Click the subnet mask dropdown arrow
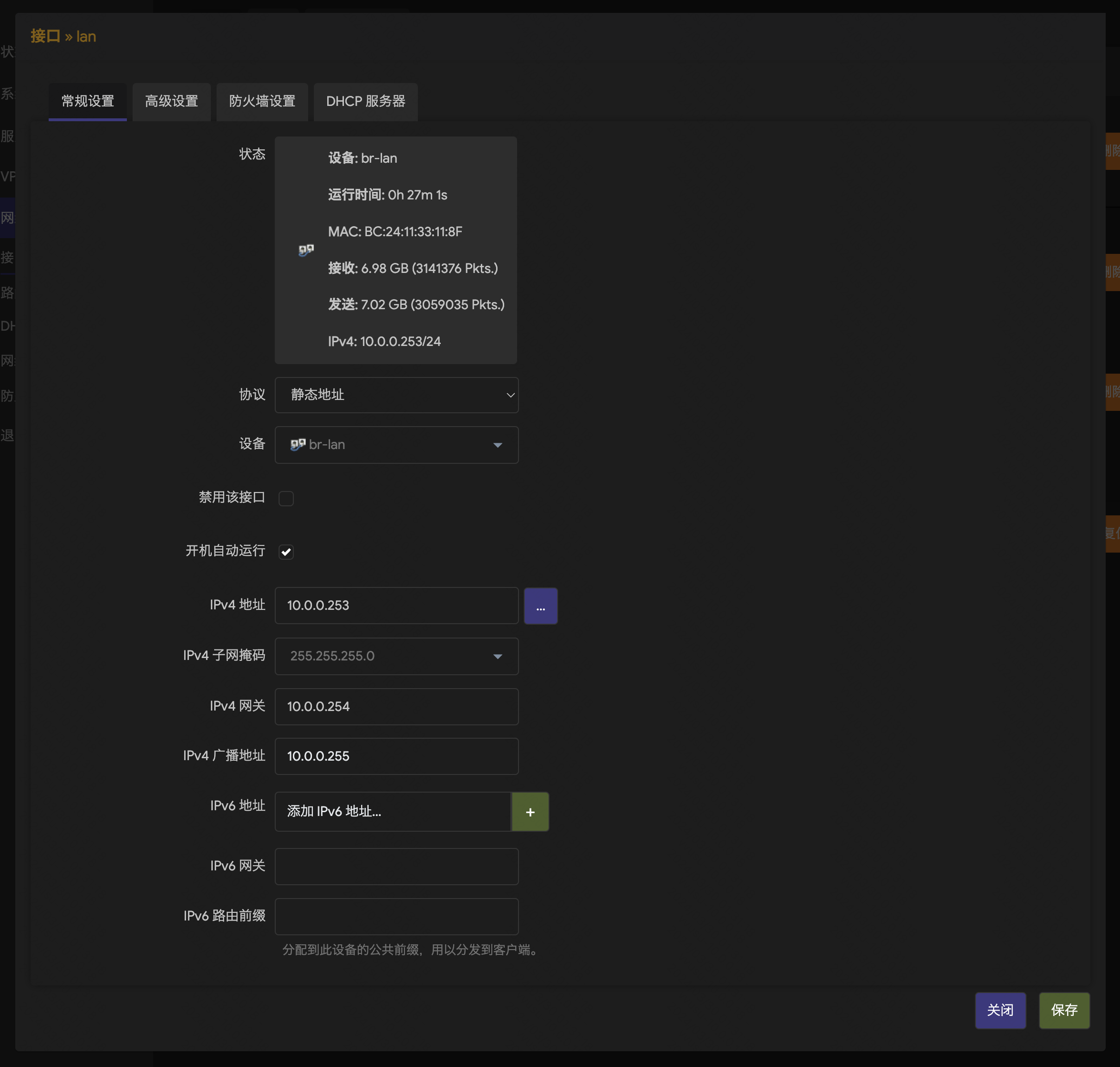Image resolution: width=1120 pixels, height=1067 pixels. pos(498,656)
